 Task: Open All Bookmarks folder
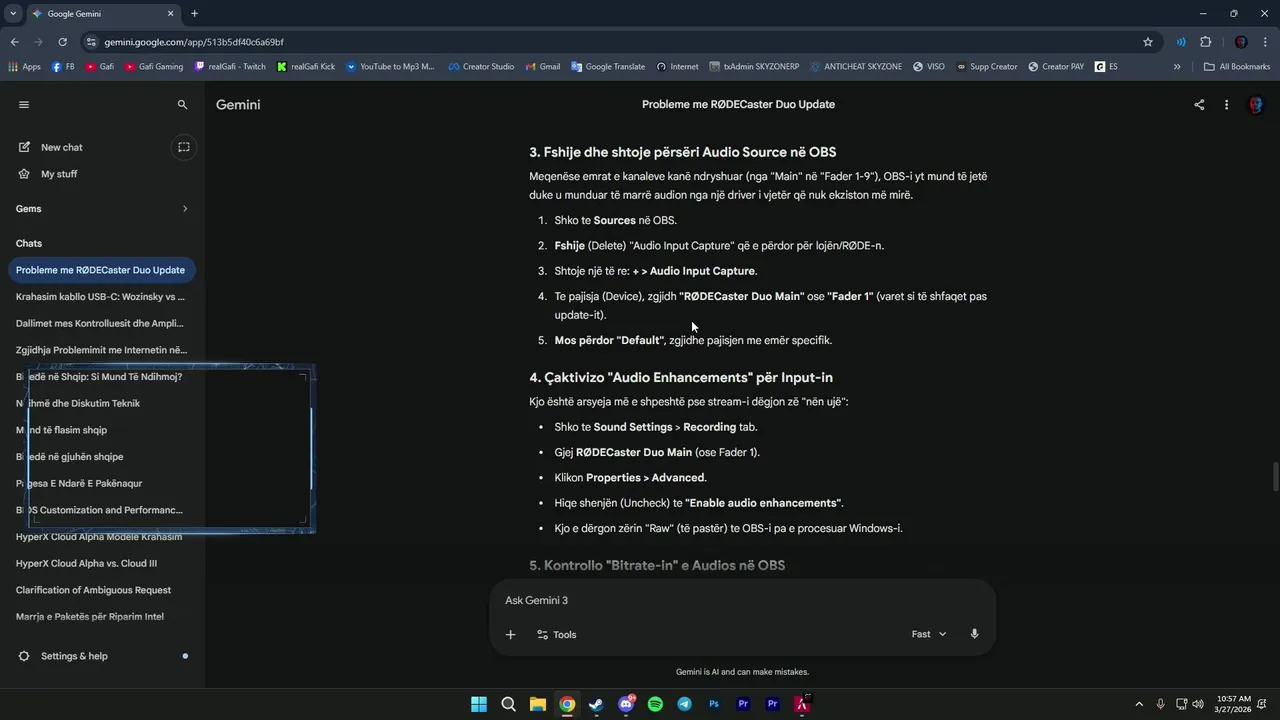[1237, 67]
